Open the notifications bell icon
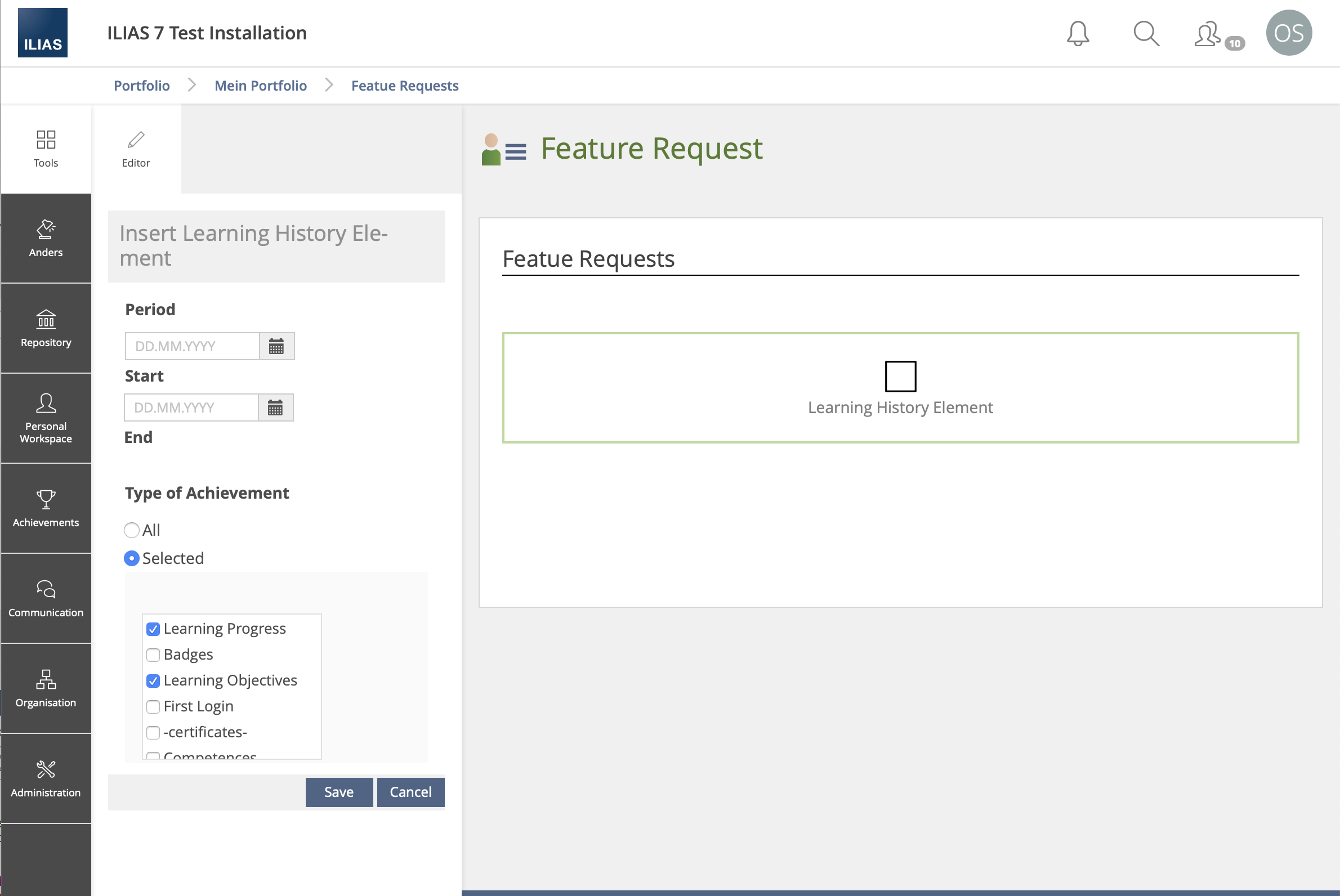The image size is (1340, 896). [1078, 33]
